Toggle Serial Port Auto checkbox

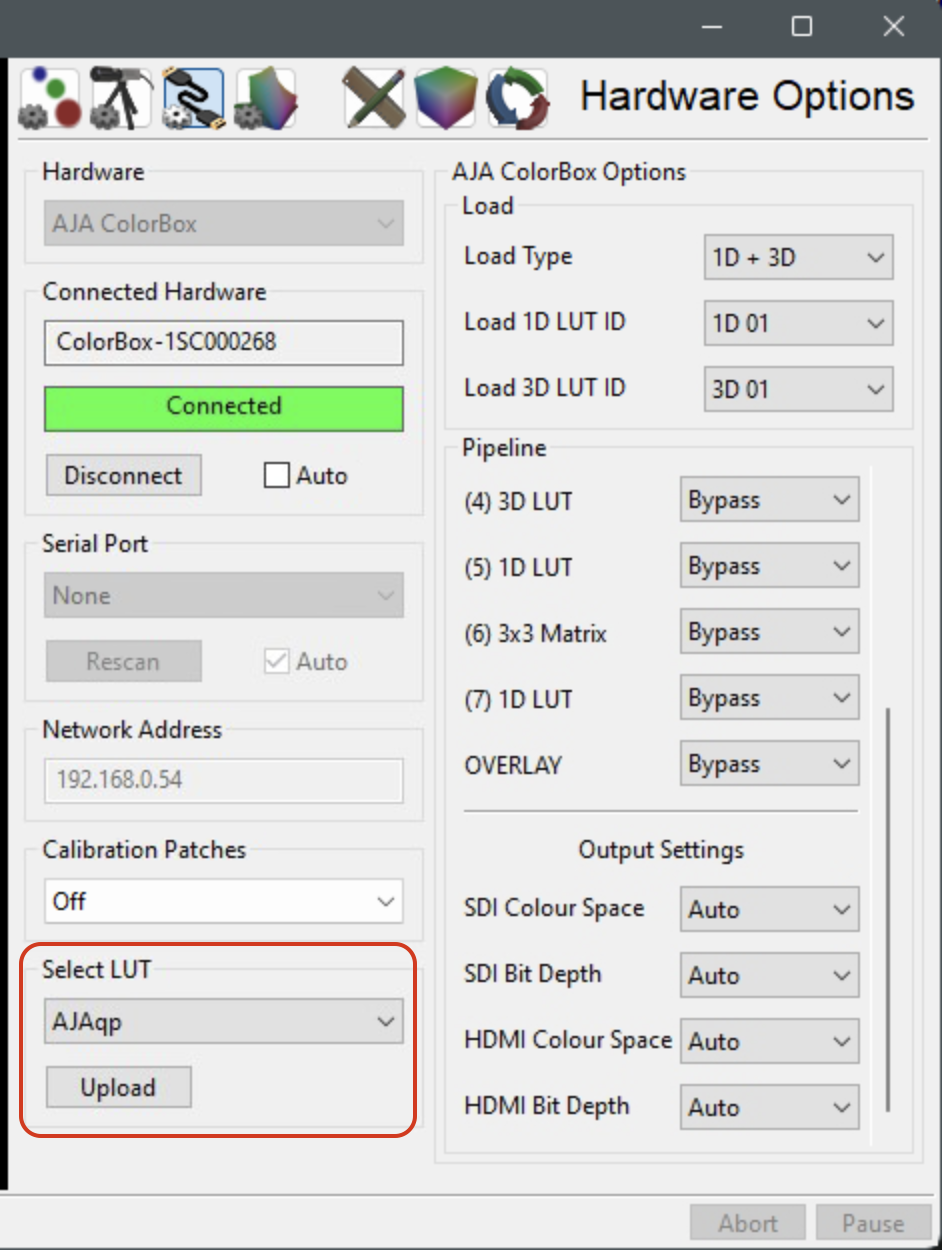click(277, 662)
